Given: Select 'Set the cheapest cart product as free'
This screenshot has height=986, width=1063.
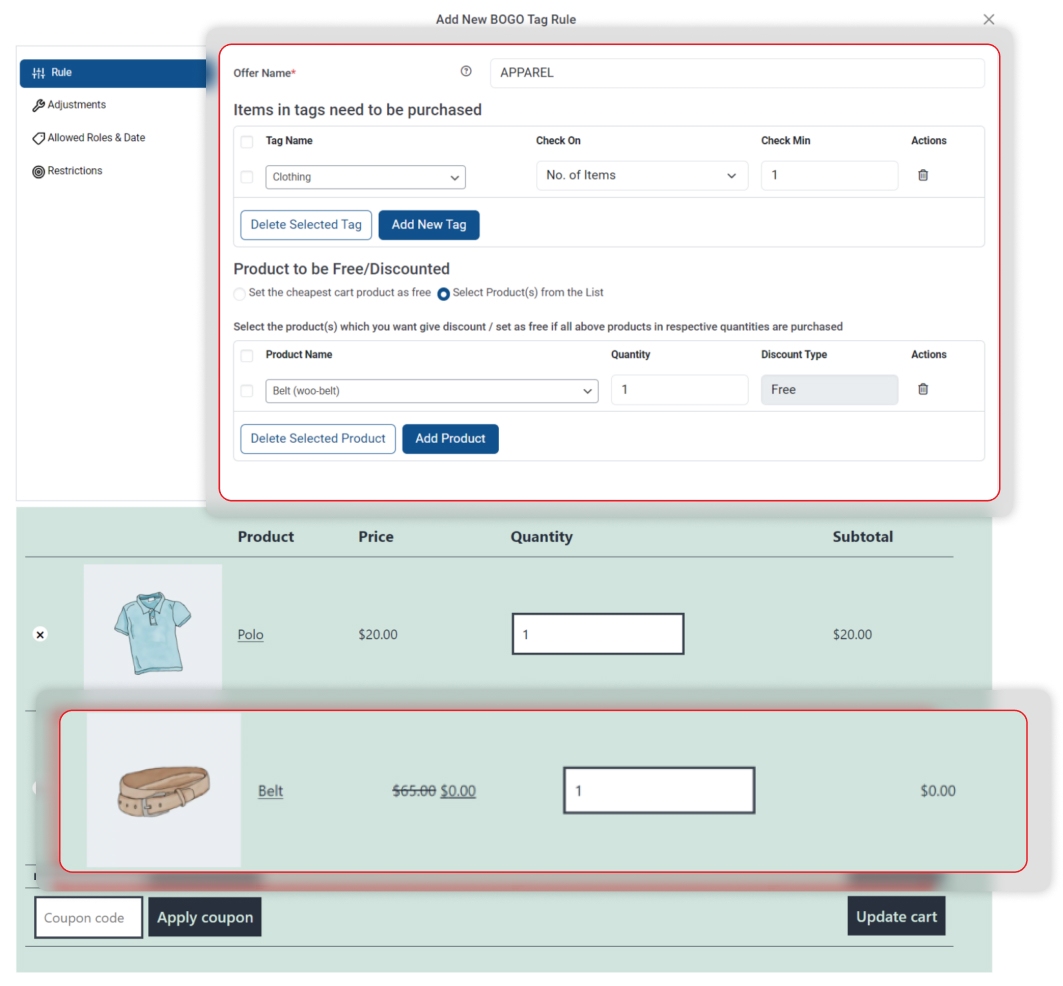Looking at the screenshot, I should click(x=239, y=294).
